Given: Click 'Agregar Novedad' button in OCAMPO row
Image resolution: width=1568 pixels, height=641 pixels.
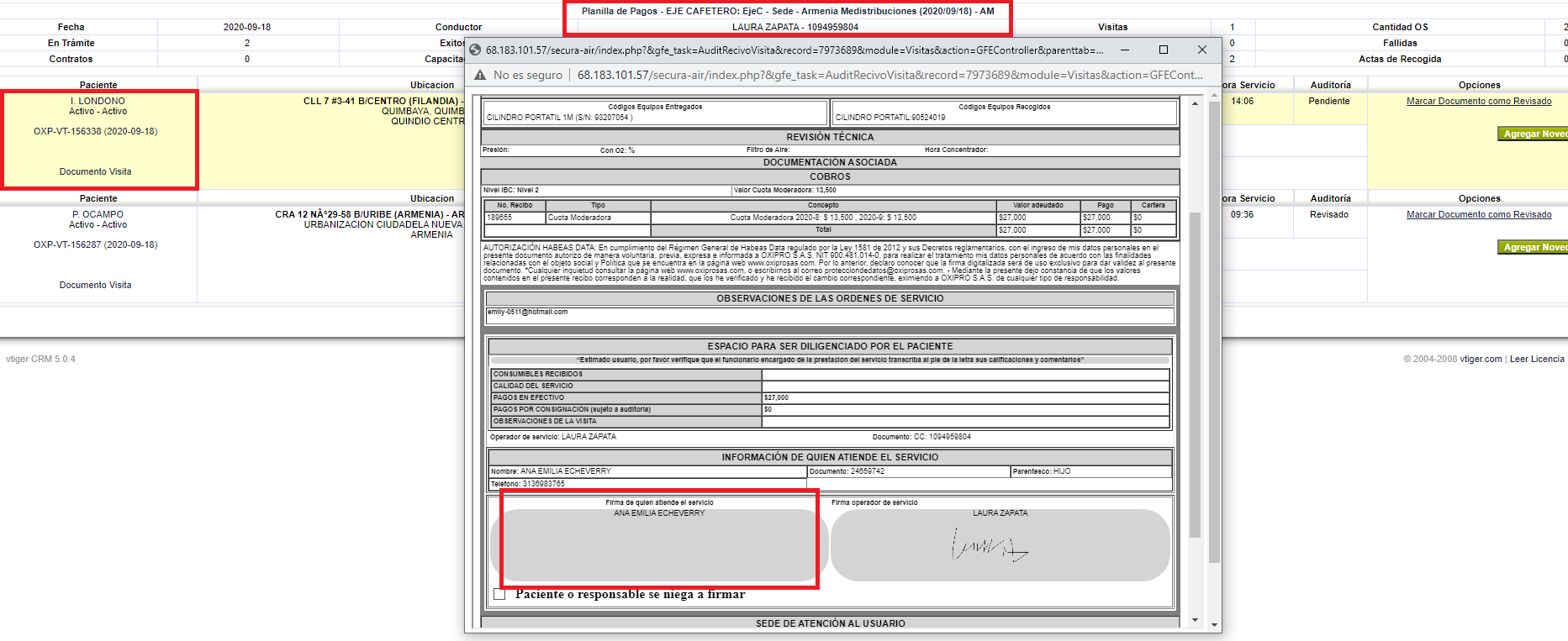Looking at the screenshot, I should pyautogui.click(x=1533, y=247).
